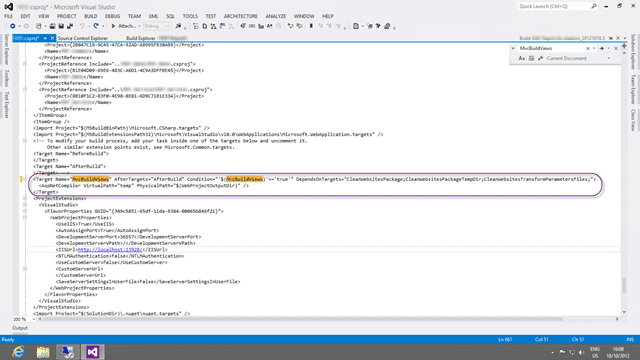Undo the last edit

[82, 26]
